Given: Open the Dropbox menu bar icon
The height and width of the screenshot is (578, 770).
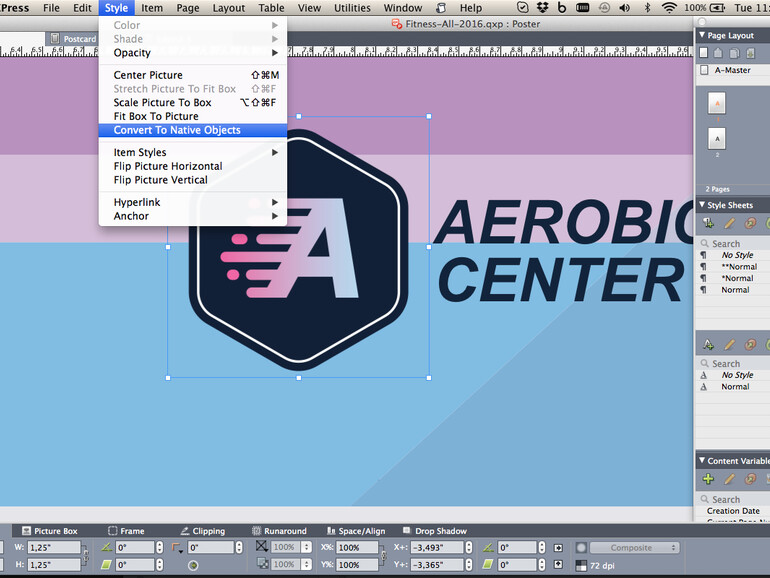Looking at the screenshot, I should [x=543, y=7].
